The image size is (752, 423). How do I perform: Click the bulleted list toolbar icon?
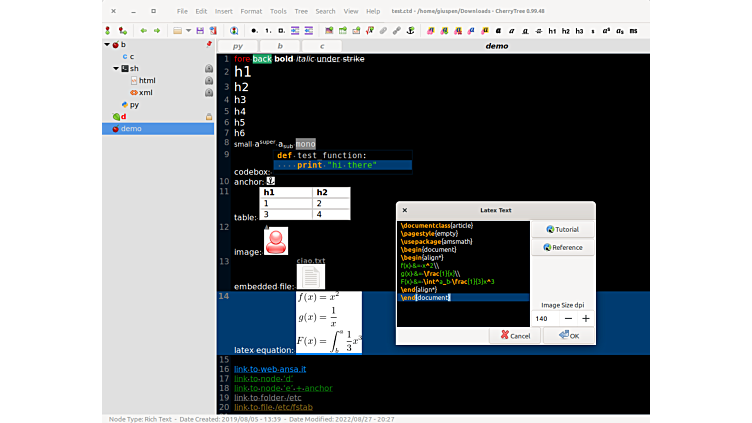(254, 30)
